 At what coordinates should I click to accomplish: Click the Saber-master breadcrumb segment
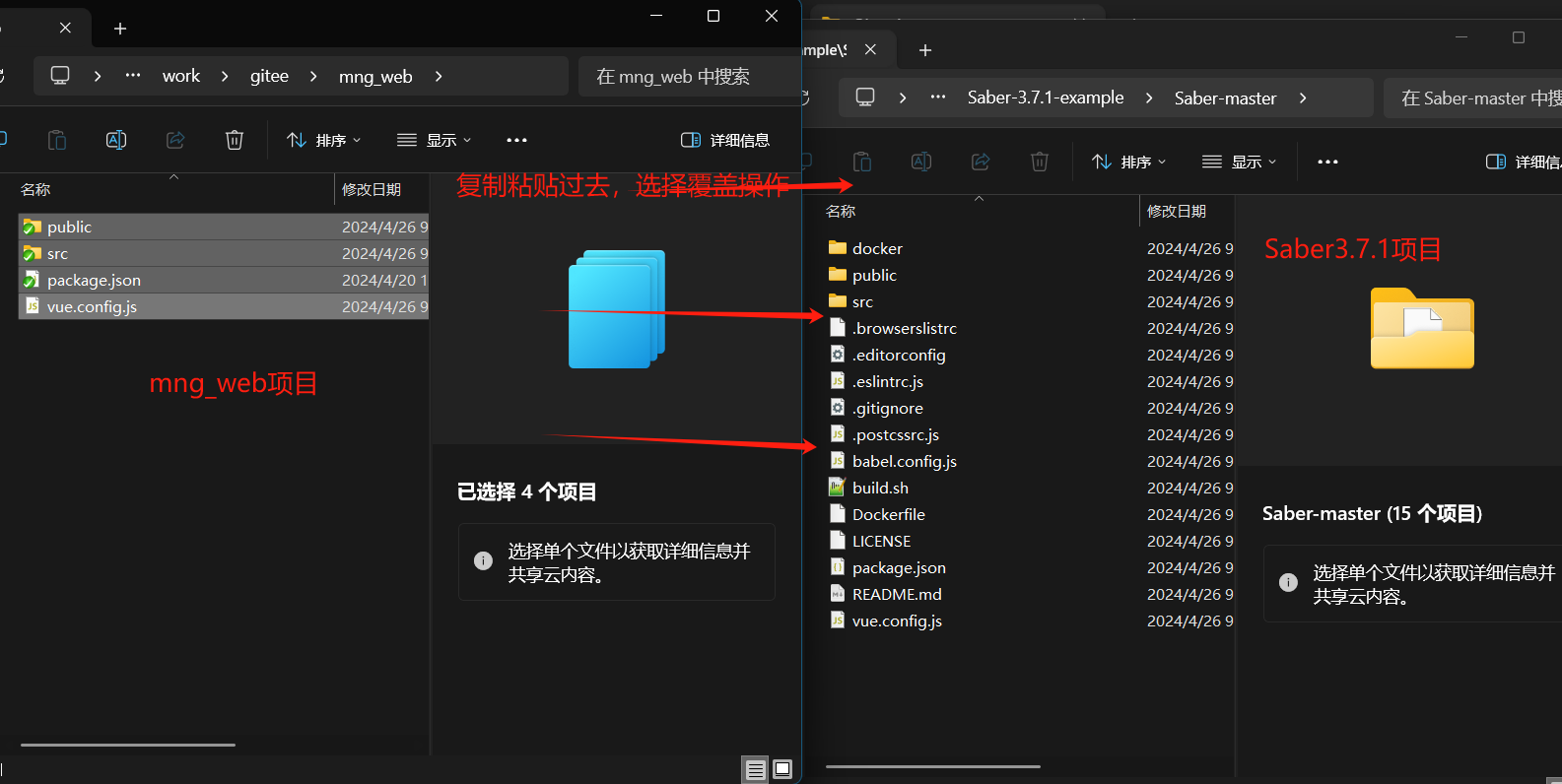1225,98
